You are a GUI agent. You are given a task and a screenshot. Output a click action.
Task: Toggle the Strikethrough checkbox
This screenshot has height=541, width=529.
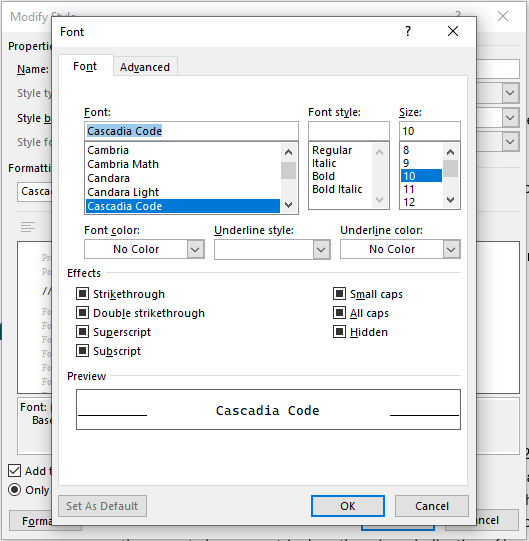pyautogui.click(x=82, y=294)
